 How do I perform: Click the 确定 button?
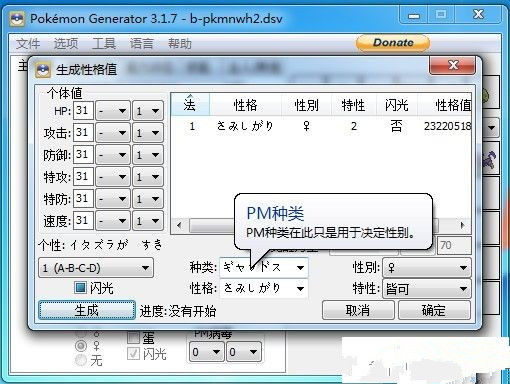[434, 310]
